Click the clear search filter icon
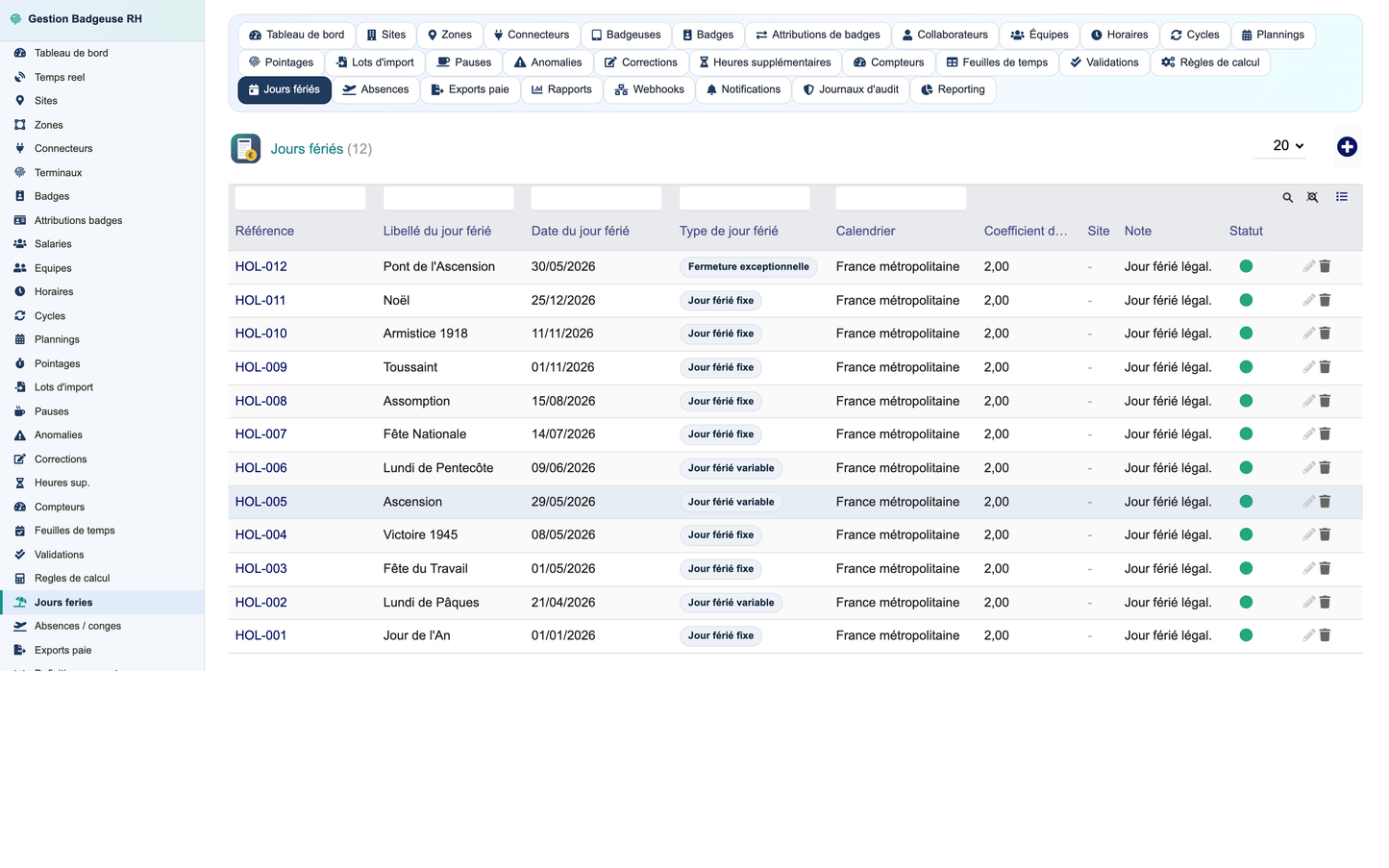This screenshot has height=868, width=1389. (x=1313, y=197)
